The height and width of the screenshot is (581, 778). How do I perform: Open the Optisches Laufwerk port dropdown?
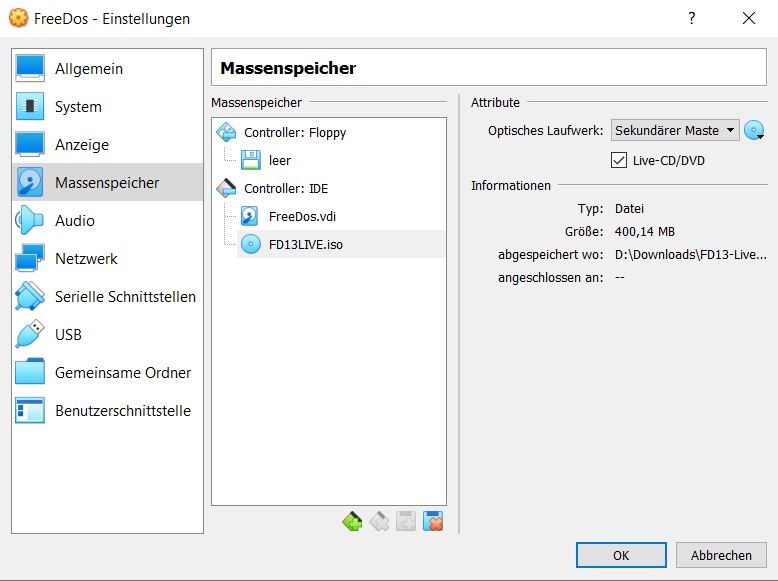[x=675, y=130]
